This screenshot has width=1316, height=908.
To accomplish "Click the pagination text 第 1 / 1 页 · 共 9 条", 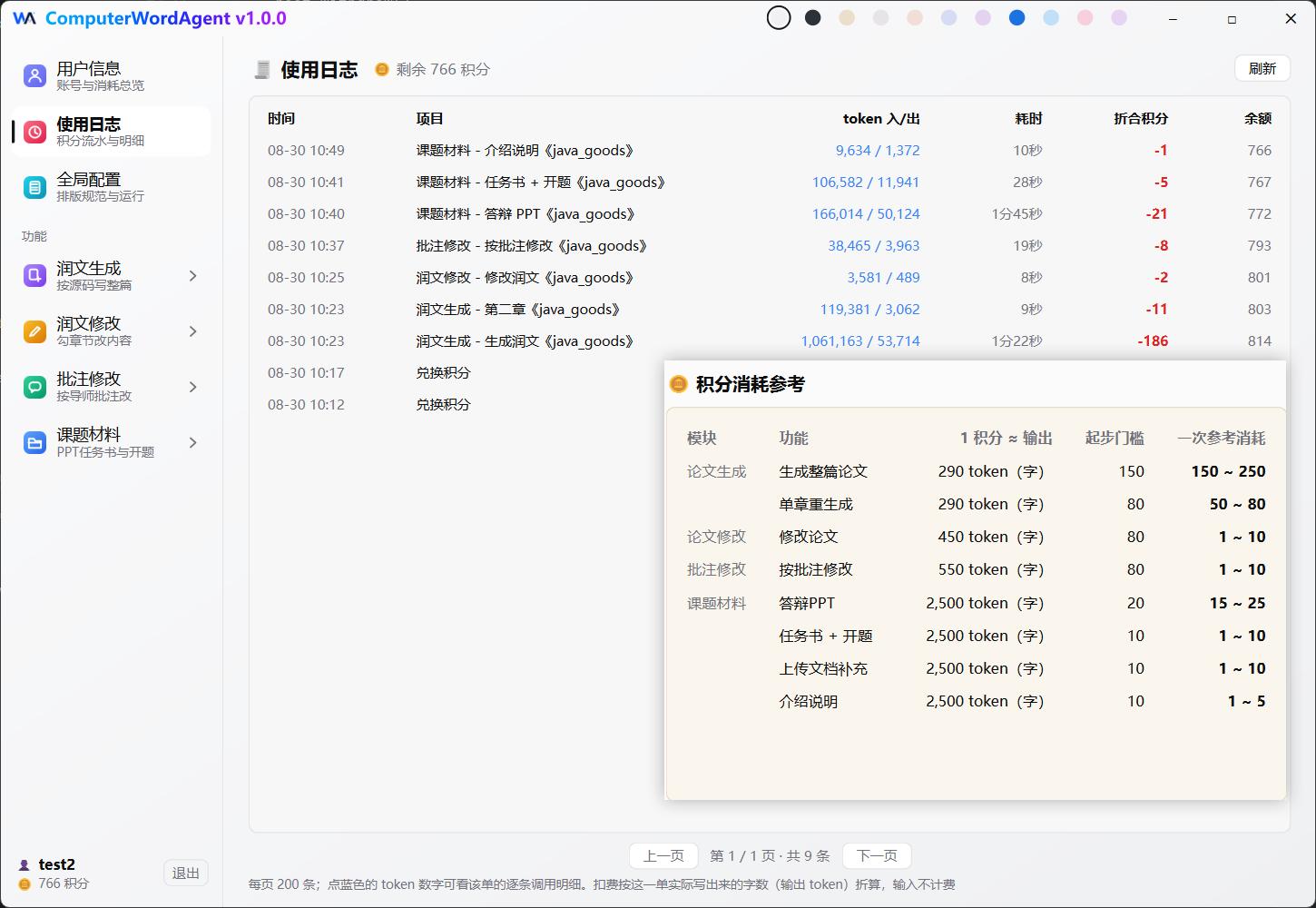I will (x=770, y=855).
